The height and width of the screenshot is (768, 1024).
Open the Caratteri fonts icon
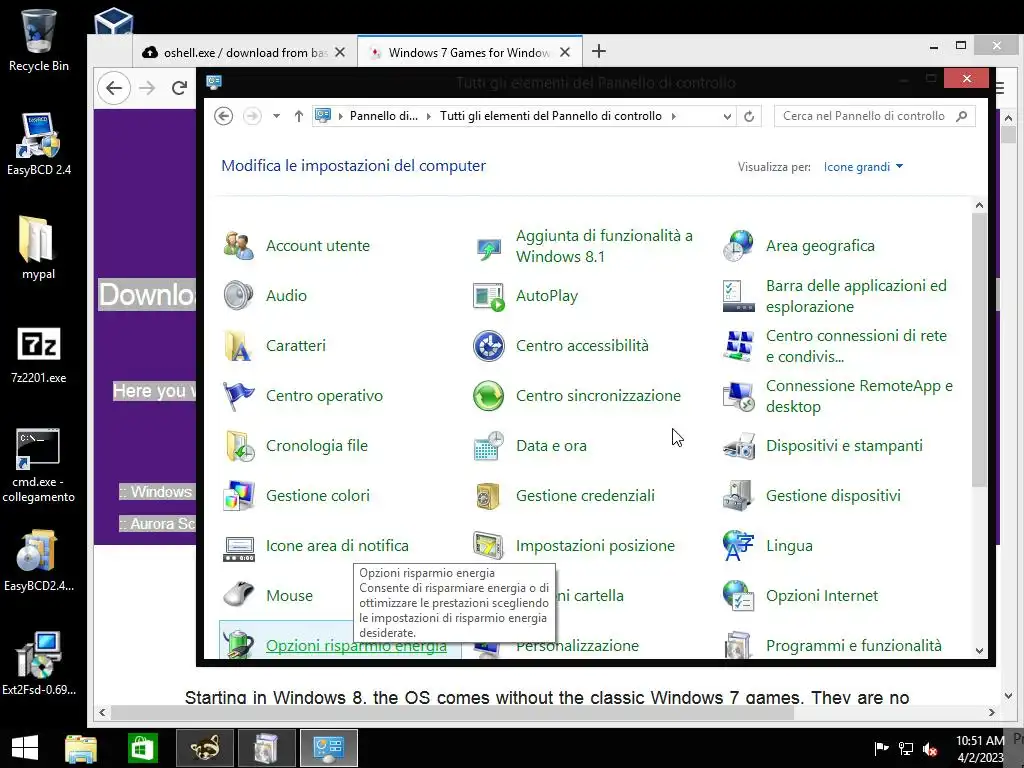(238, 346)
